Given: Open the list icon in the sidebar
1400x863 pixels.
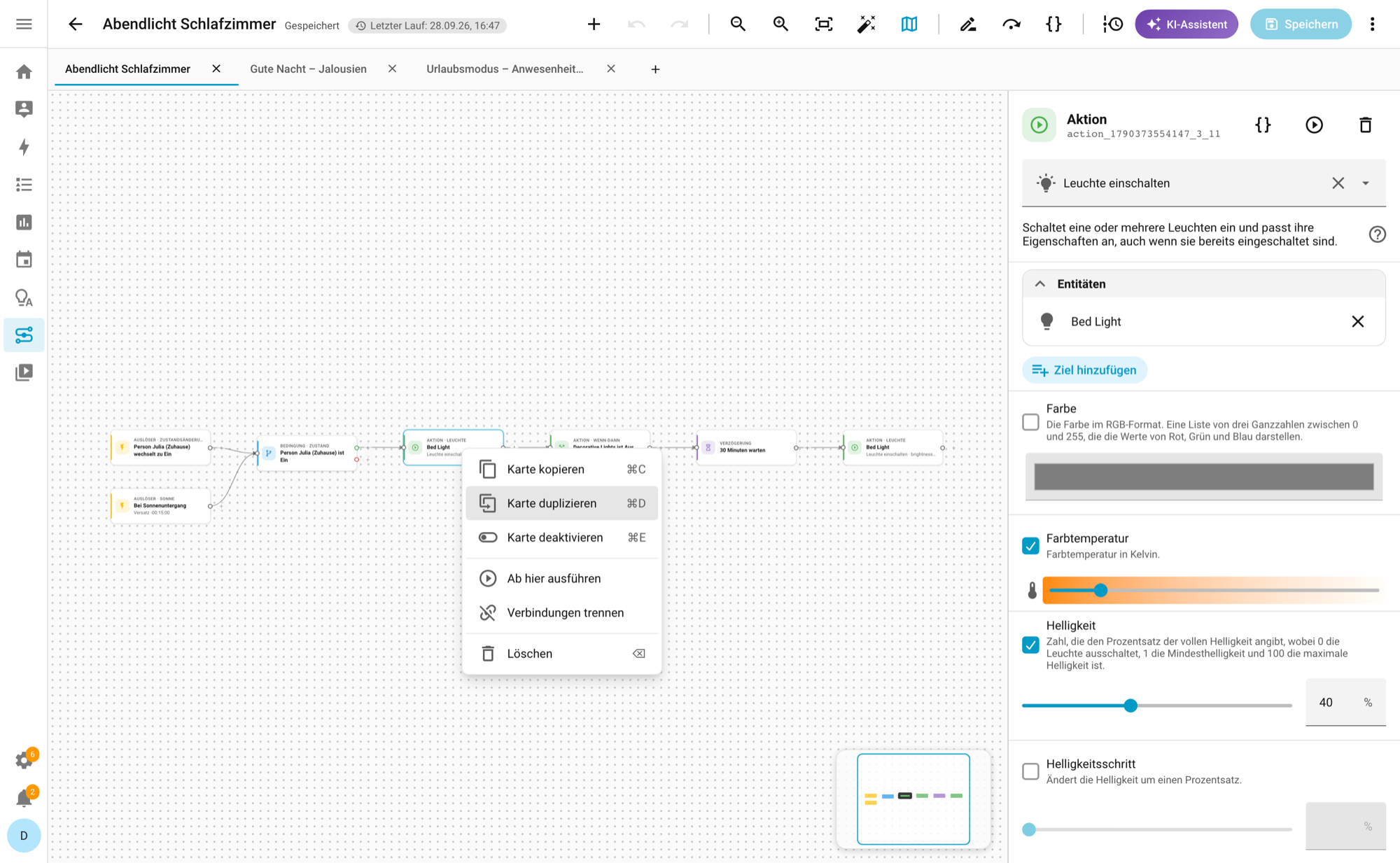Looking at the screenshot, I should point(24,184).
